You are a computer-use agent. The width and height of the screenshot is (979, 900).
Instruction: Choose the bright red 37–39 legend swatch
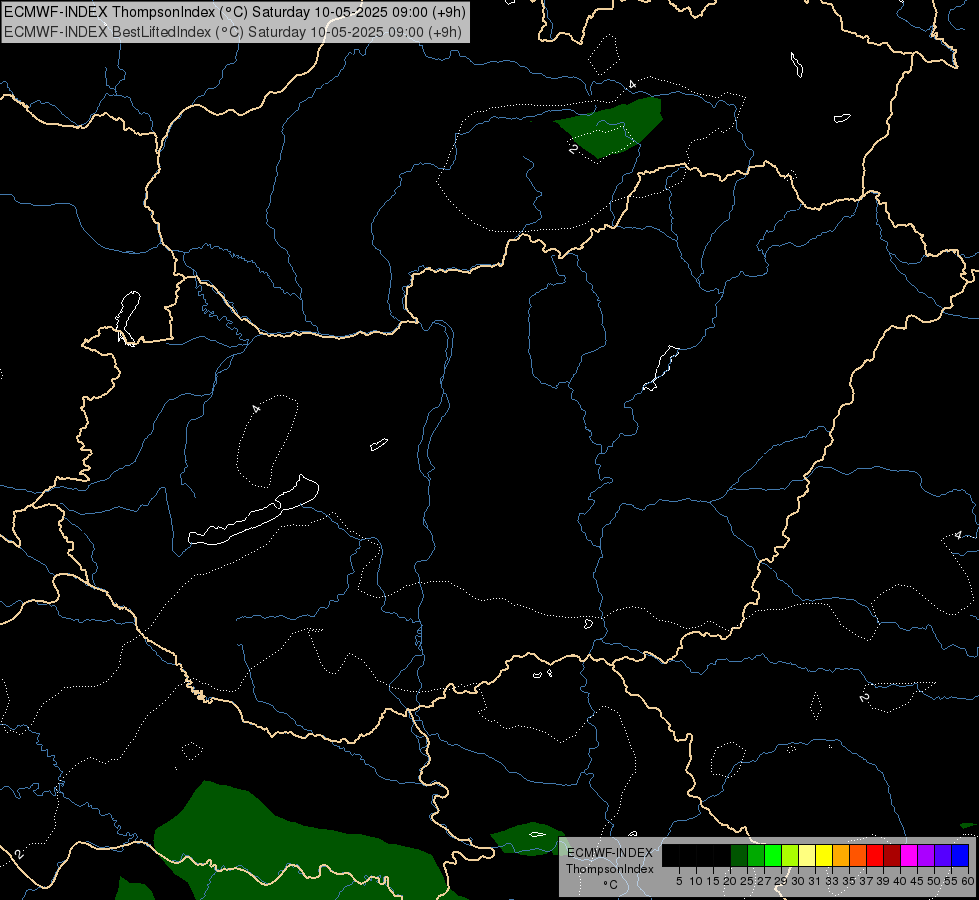coord(875,856)
